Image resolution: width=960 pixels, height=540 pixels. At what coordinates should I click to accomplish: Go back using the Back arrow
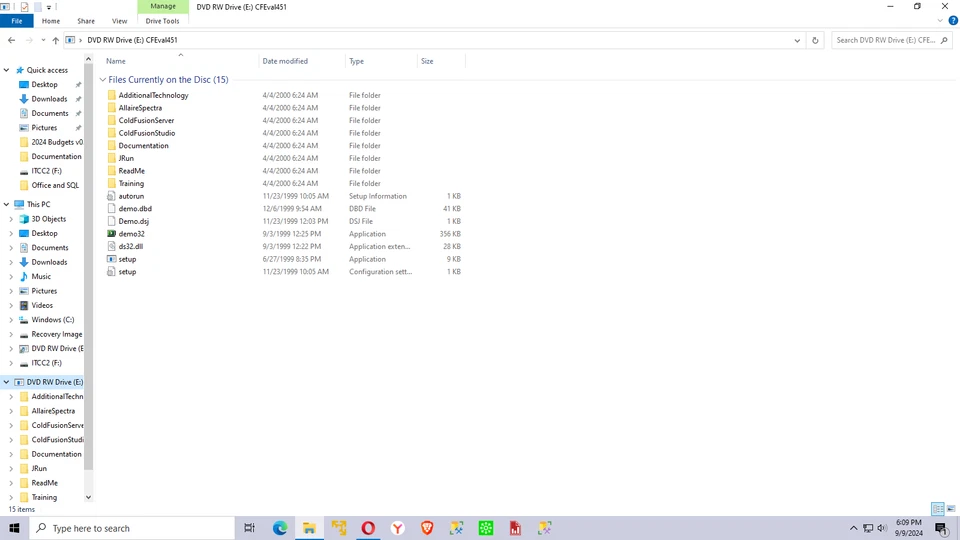point(12,40)
